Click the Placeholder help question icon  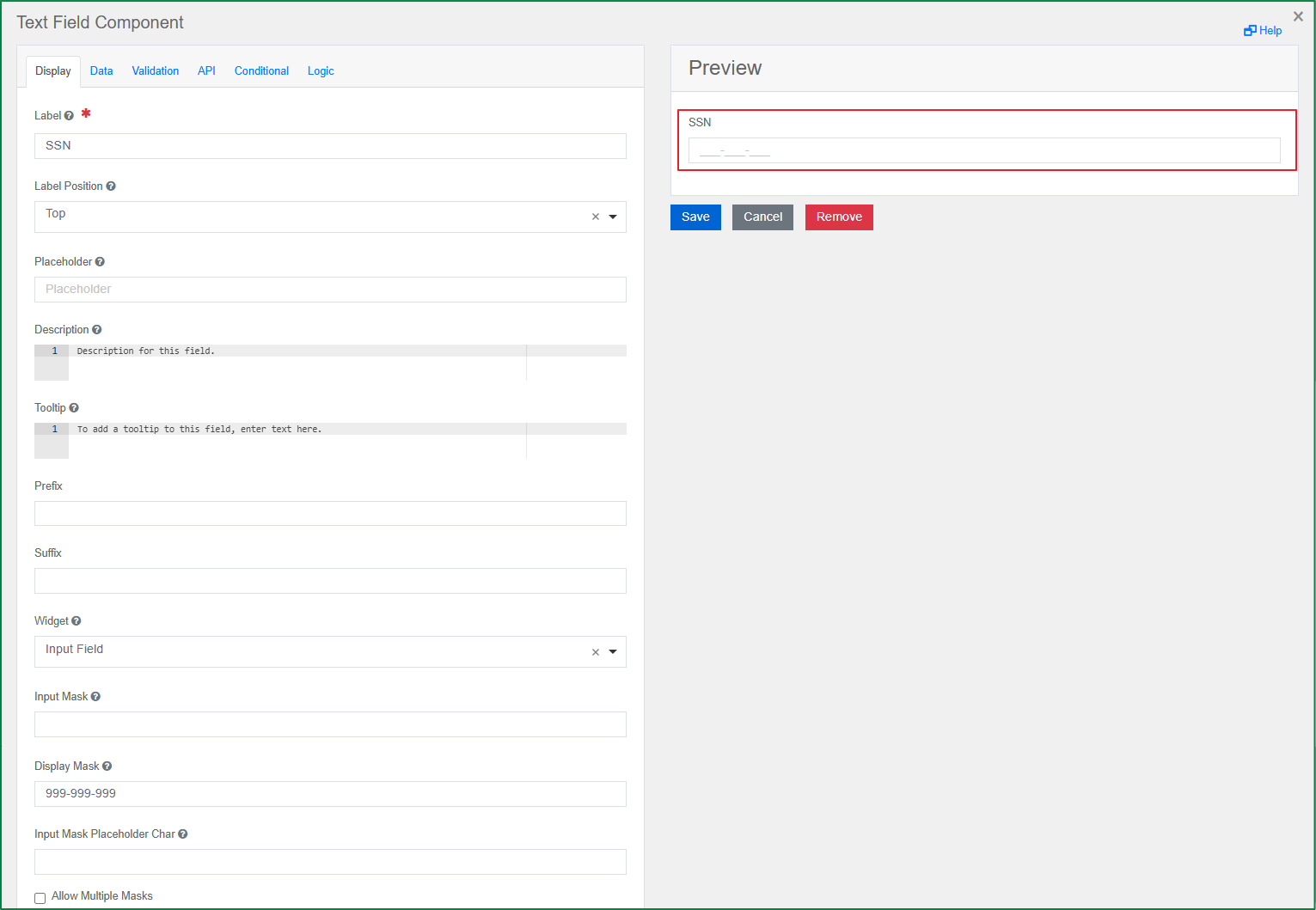(x=100, y=262)
